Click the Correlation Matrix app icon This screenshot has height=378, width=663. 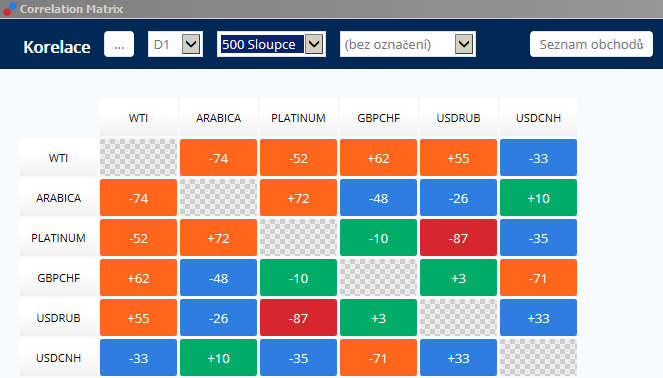9,8
